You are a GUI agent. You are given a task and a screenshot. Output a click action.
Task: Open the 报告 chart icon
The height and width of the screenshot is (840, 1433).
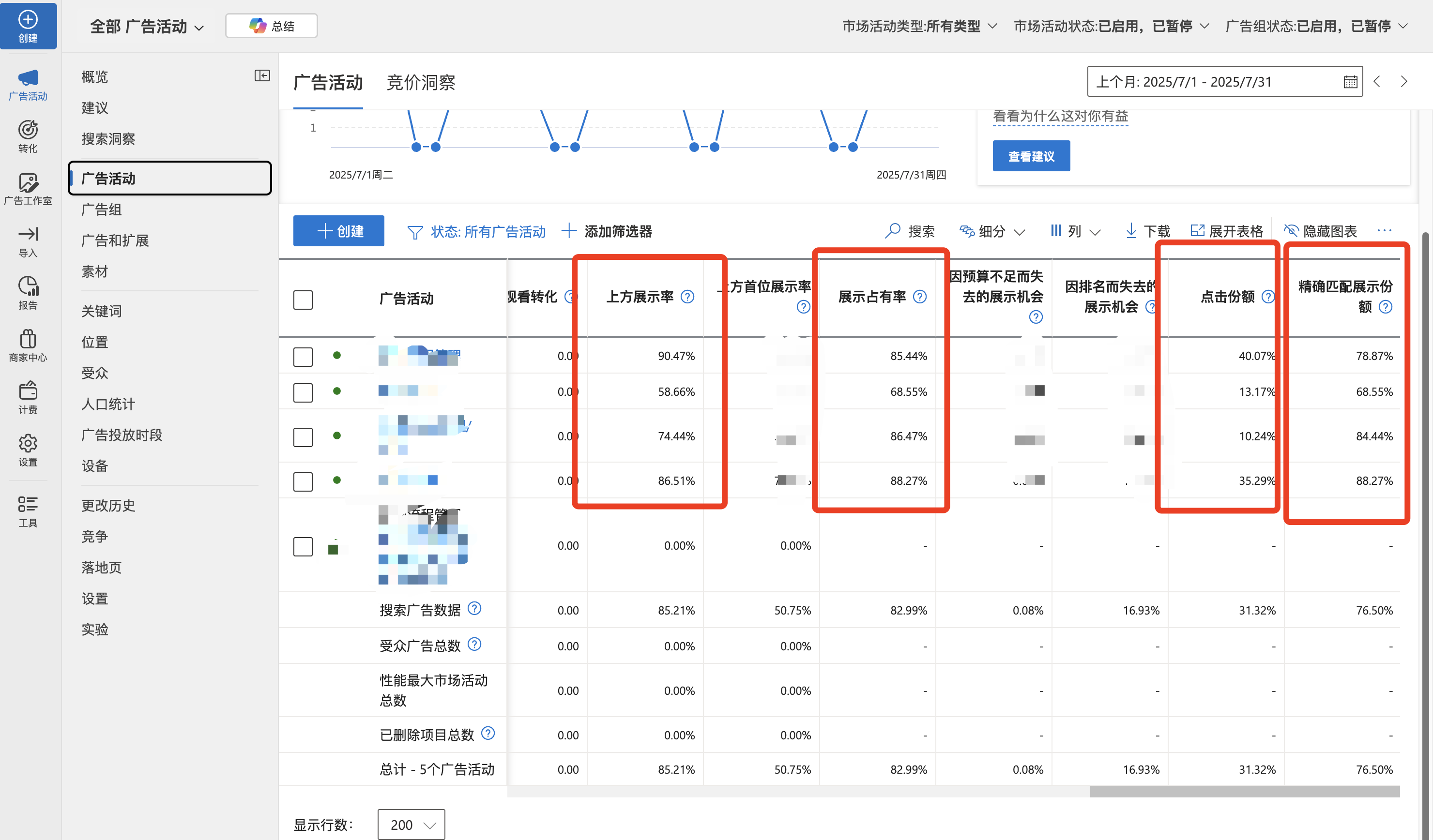coord(28,286)
